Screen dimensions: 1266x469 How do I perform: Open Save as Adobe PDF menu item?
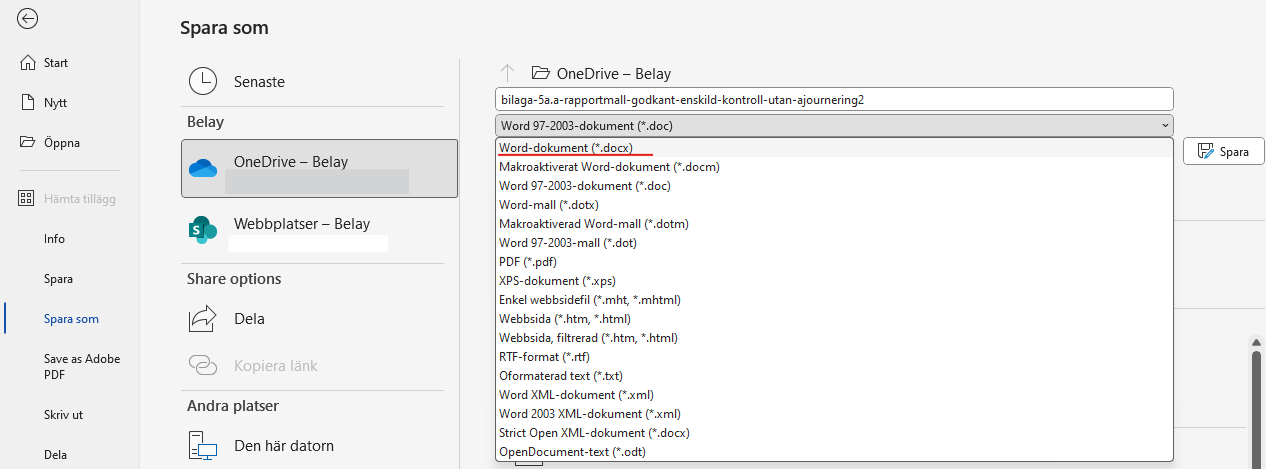point(70,367)
